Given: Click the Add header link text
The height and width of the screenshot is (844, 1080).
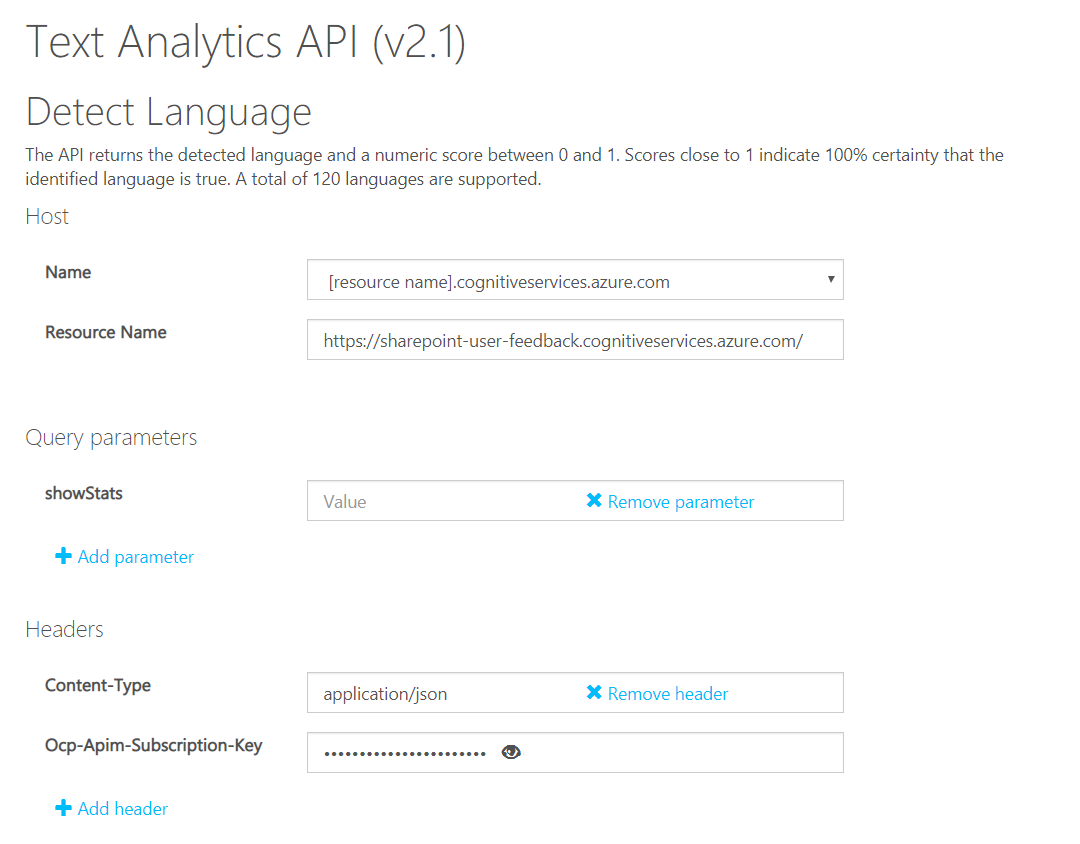Looking at the screenshot, I should pos(123,809).
